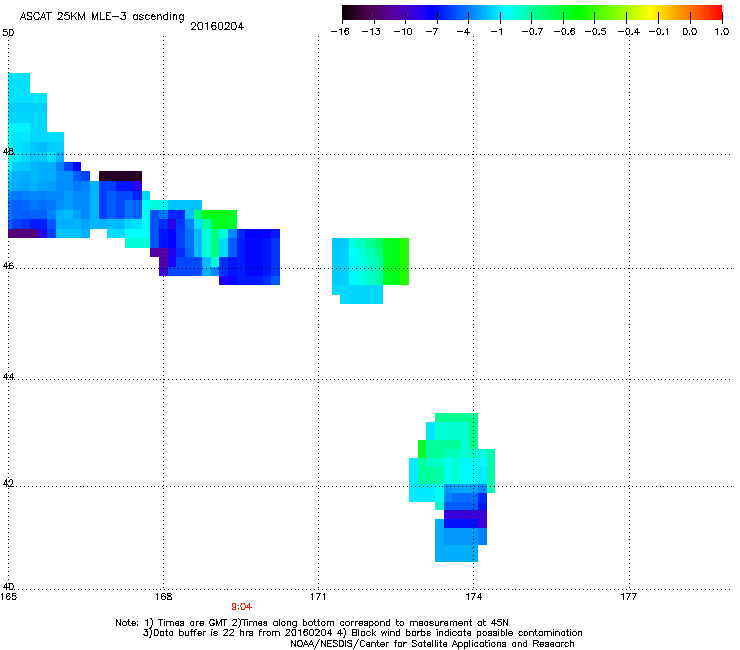Click the longitude label 165
740x650 pixels.
coord(8,597)
